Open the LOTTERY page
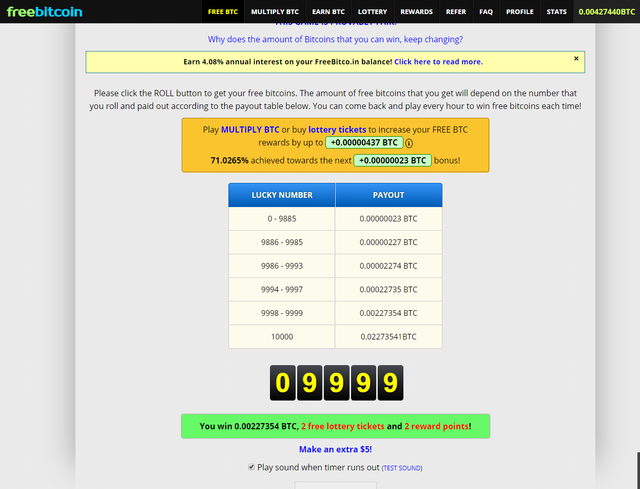Viewport: 640px width, 489px height. [x=372, y=11]
